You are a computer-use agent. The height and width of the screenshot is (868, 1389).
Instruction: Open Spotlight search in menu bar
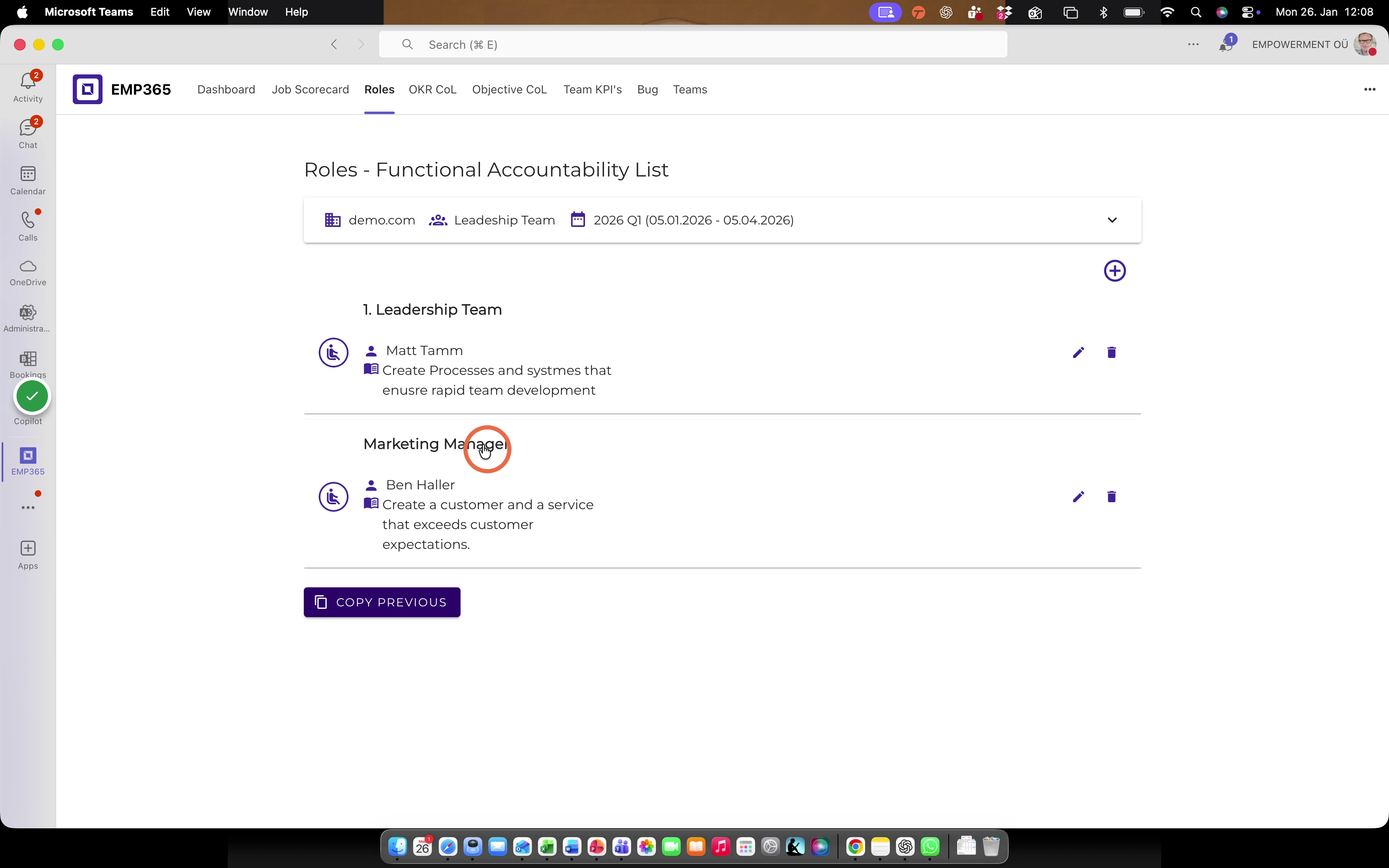coord(1196,12)
